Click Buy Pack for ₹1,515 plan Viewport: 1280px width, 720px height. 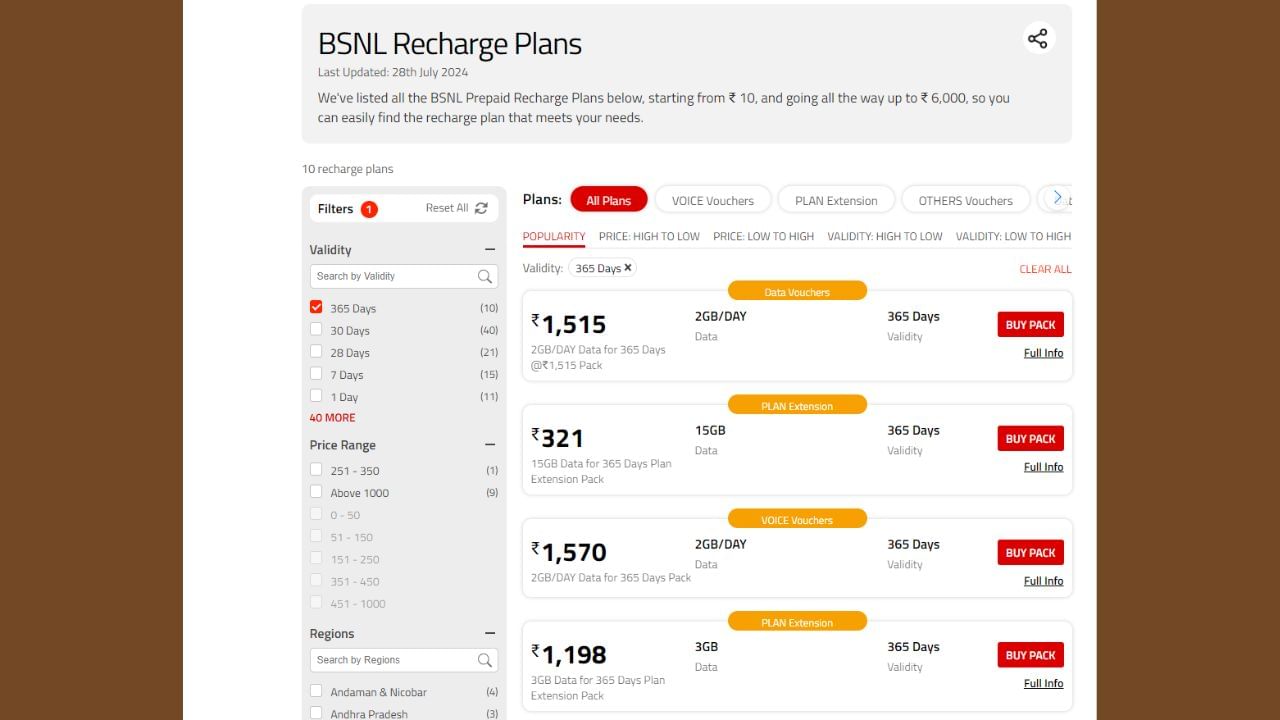point(1030,324)
